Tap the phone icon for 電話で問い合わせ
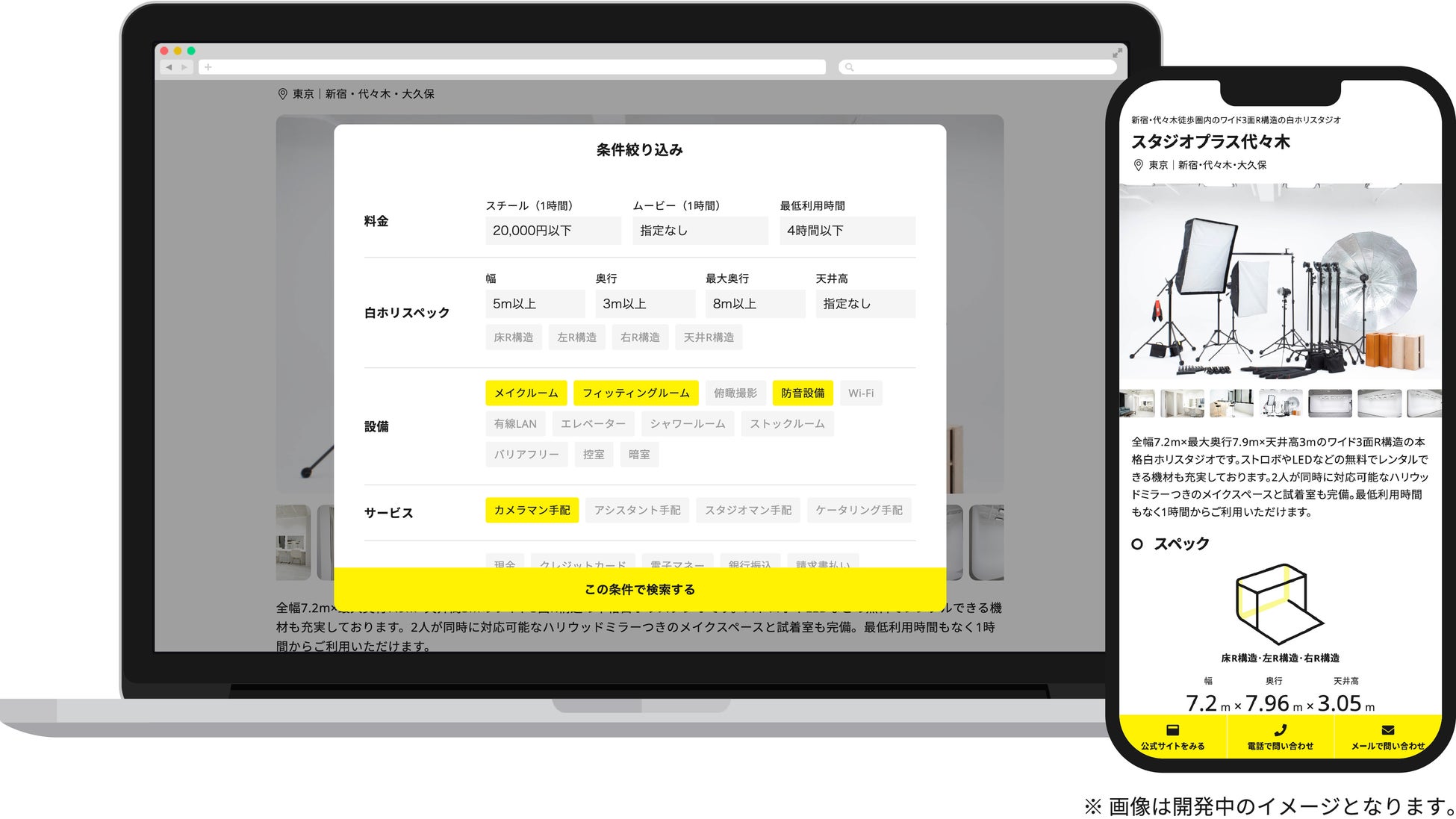Image resolution: width=1456 pixels, height=819 pixels. point(1280,730)
